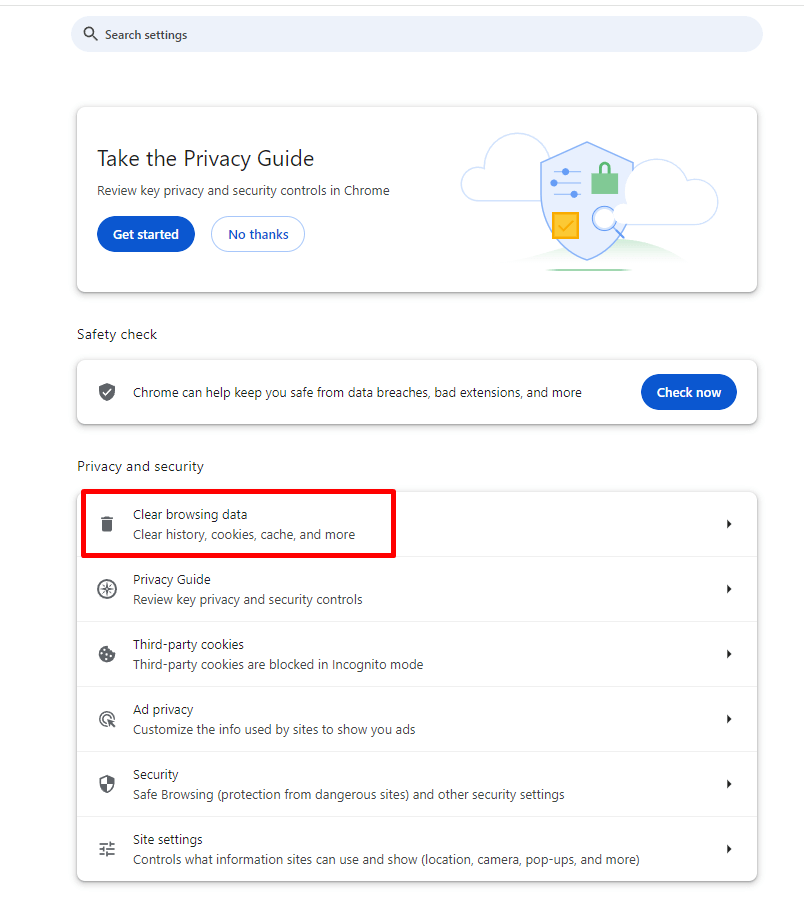The width and height of the screenshot is (804, 905).
Task: Click the Security shield icon
Action: tap(107, 784)
